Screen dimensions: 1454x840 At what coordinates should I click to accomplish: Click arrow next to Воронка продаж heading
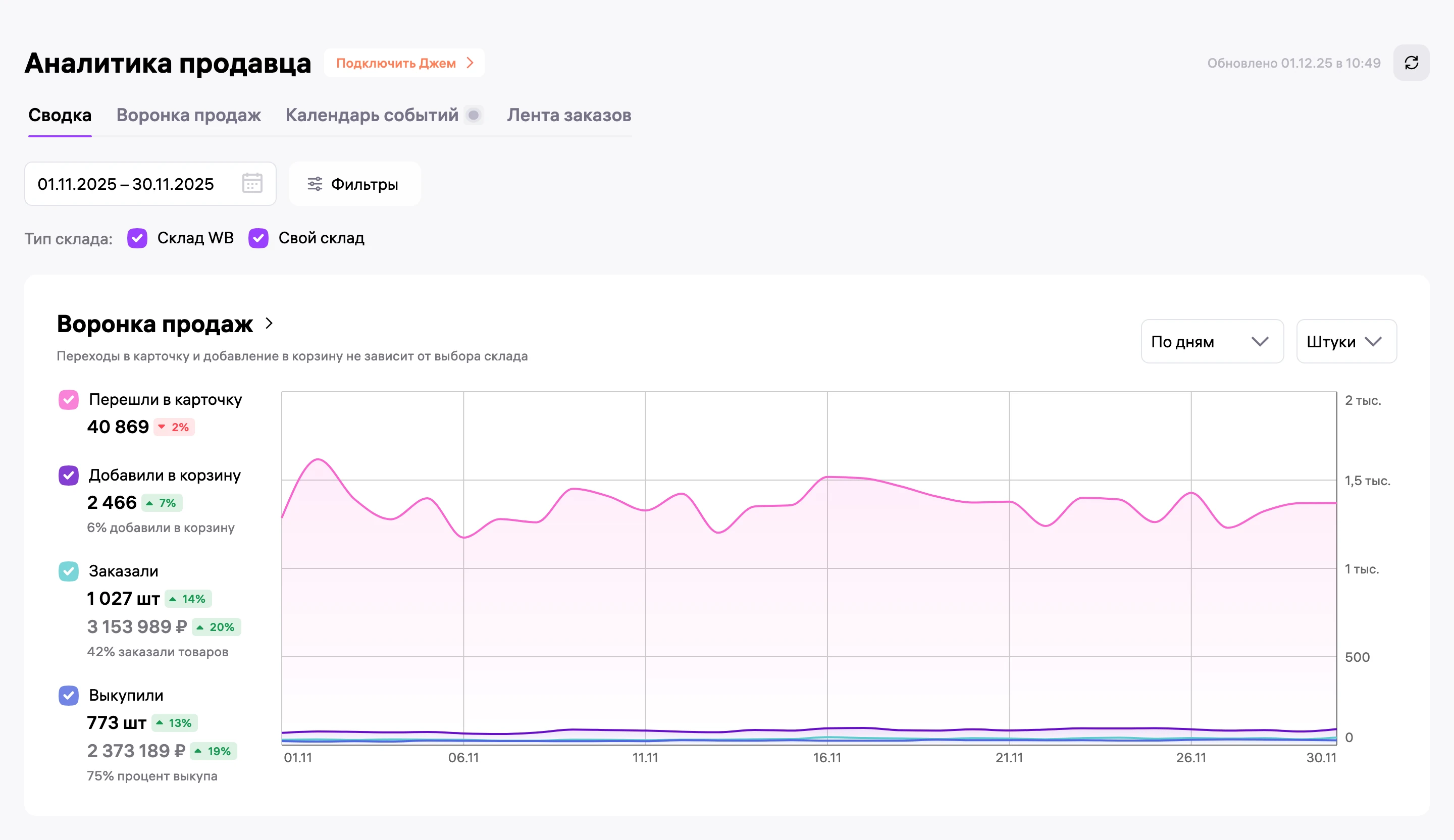pos(269,324)
